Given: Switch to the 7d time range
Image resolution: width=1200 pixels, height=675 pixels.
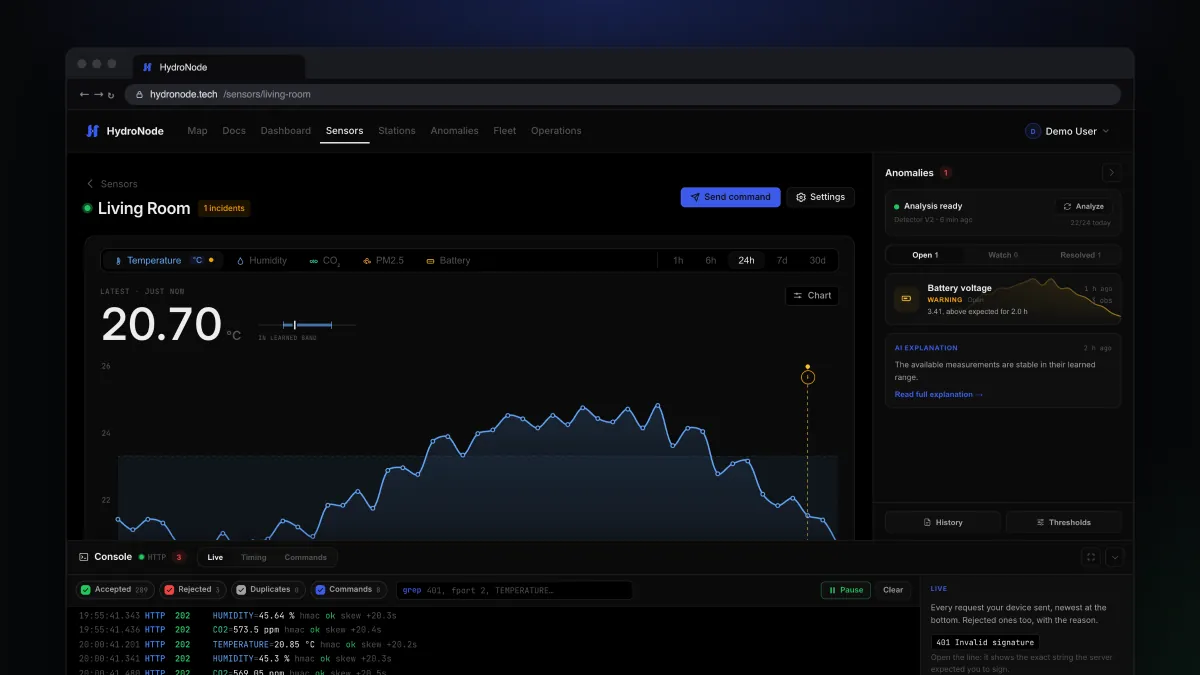Looking at the screenshot, I should [782, 261].
